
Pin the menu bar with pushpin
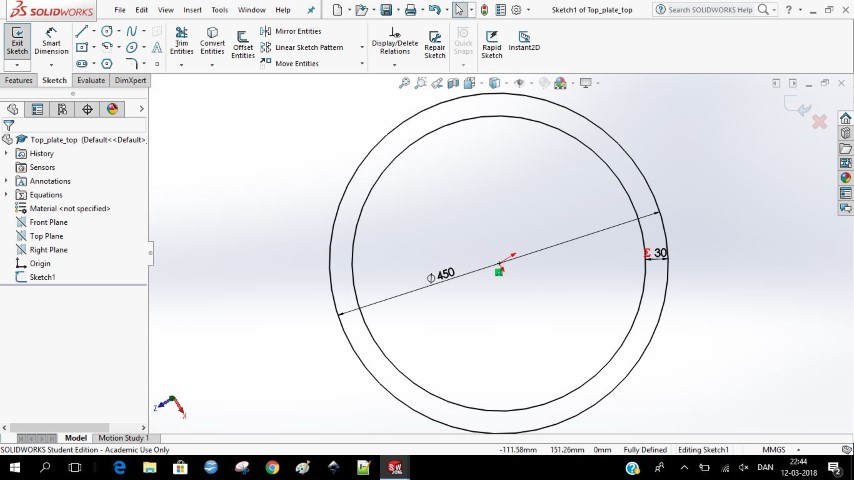(311, 10)
